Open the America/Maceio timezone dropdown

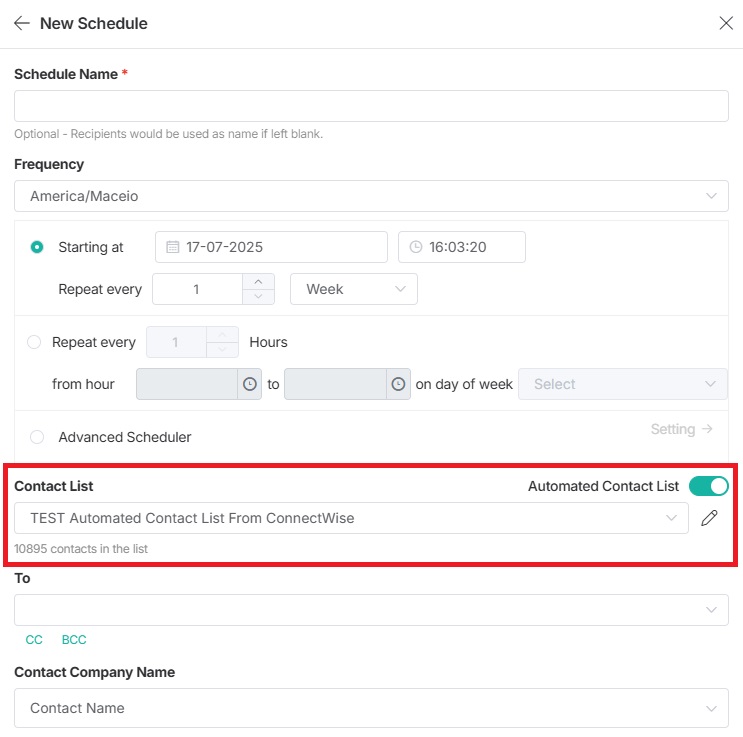pyautogui.click(x=371, y=196)
